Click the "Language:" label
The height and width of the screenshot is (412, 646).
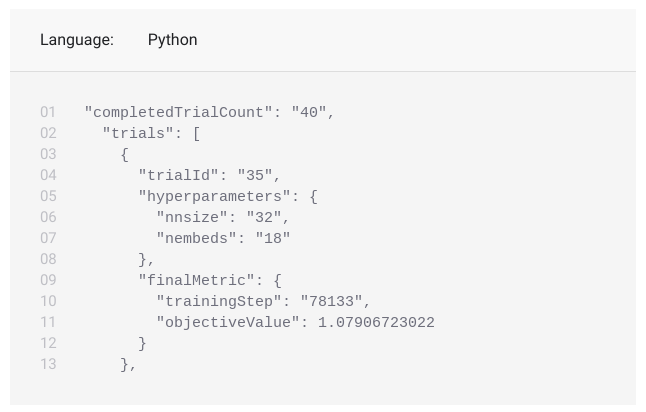click(77, 40)
